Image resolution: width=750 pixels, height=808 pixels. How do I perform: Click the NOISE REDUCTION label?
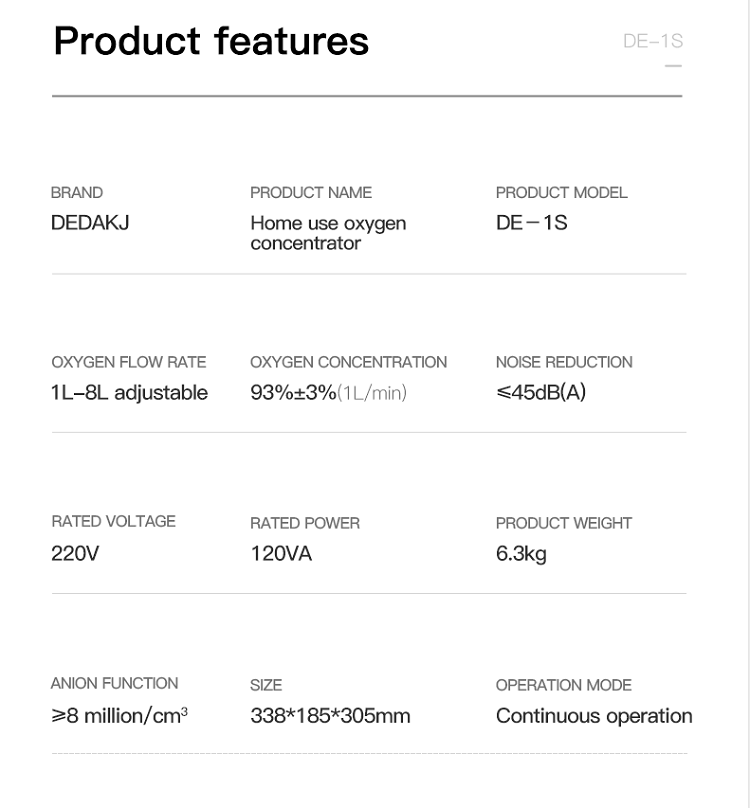click(x=564, y=362)
